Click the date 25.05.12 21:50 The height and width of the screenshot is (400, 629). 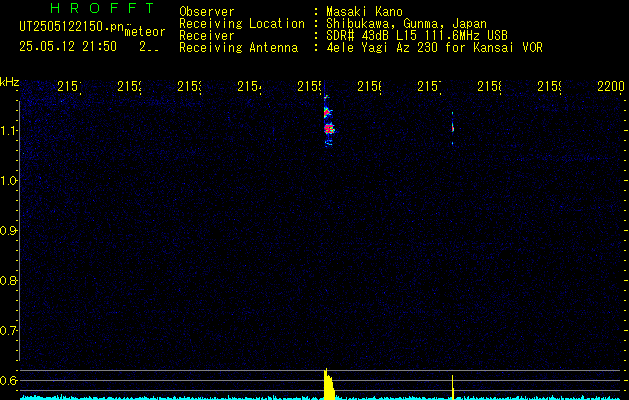[x=68, y=47]
